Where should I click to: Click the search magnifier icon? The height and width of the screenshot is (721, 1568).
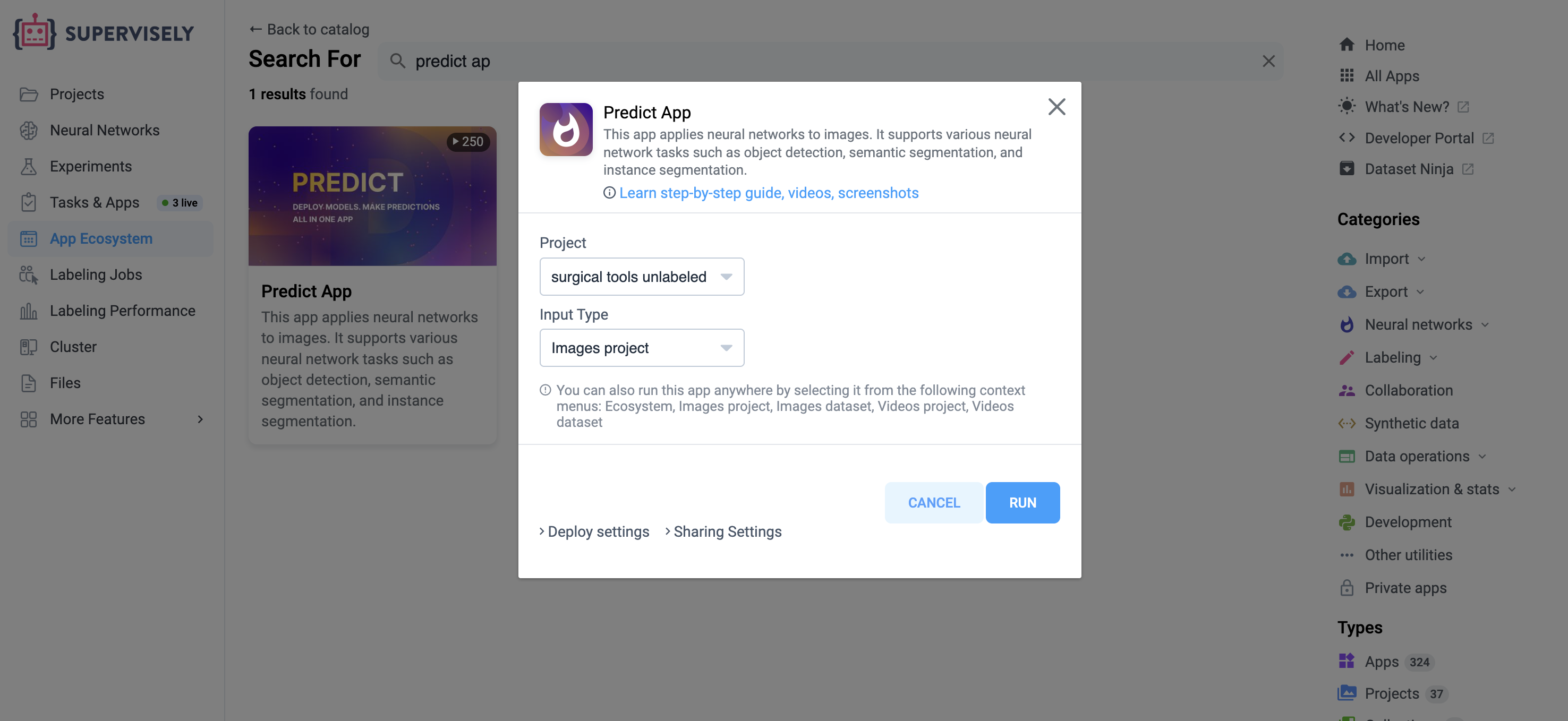(397, 61)
